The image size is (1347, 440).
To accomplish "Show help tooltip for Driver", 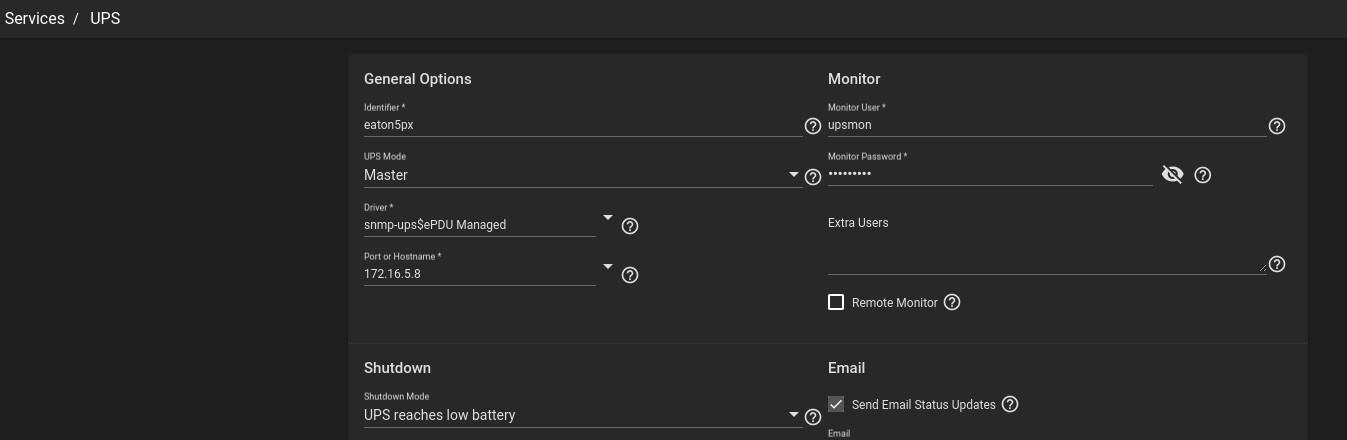I will tap(630, 226).
